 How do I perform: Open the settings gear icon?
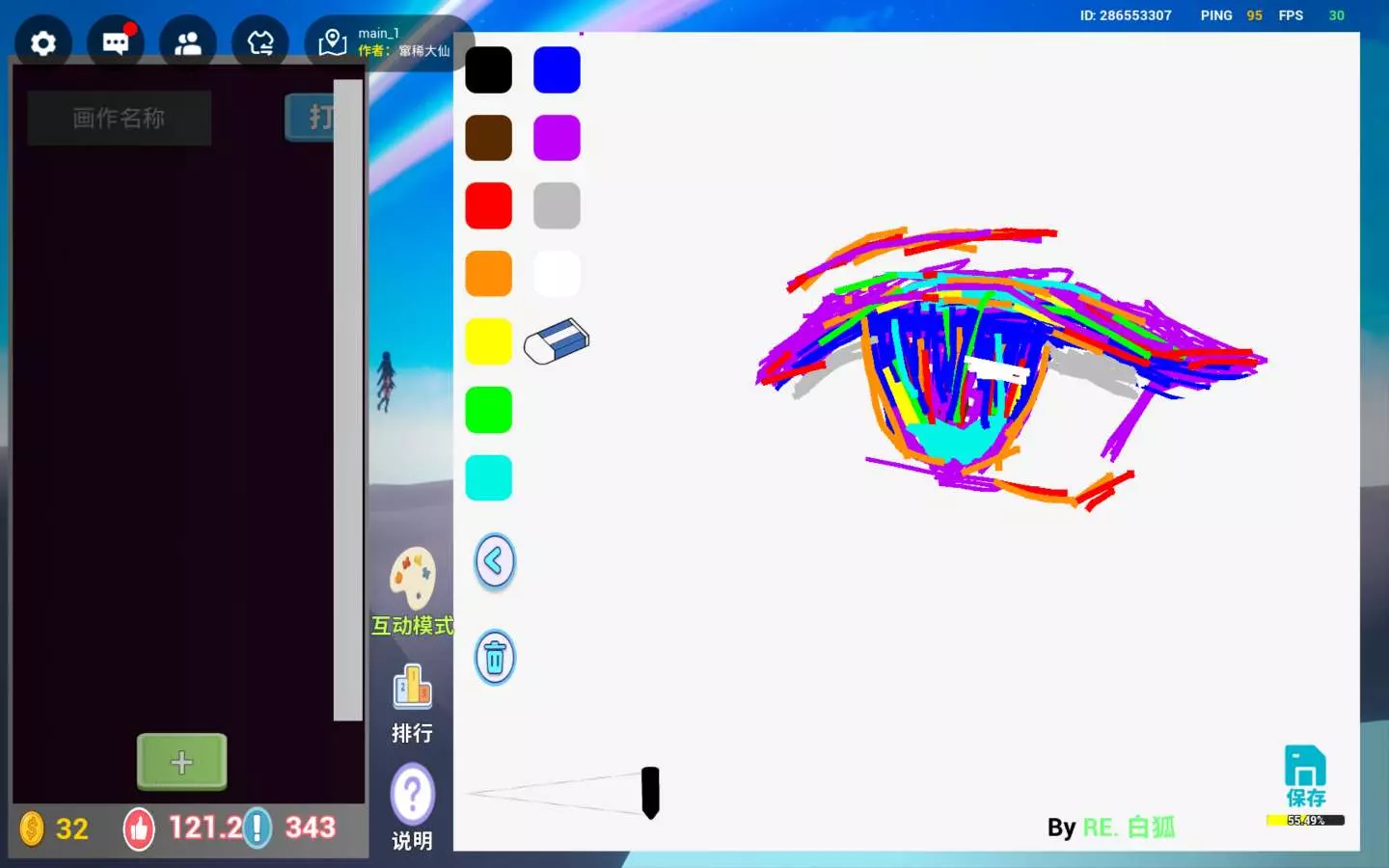pos(43,43)
